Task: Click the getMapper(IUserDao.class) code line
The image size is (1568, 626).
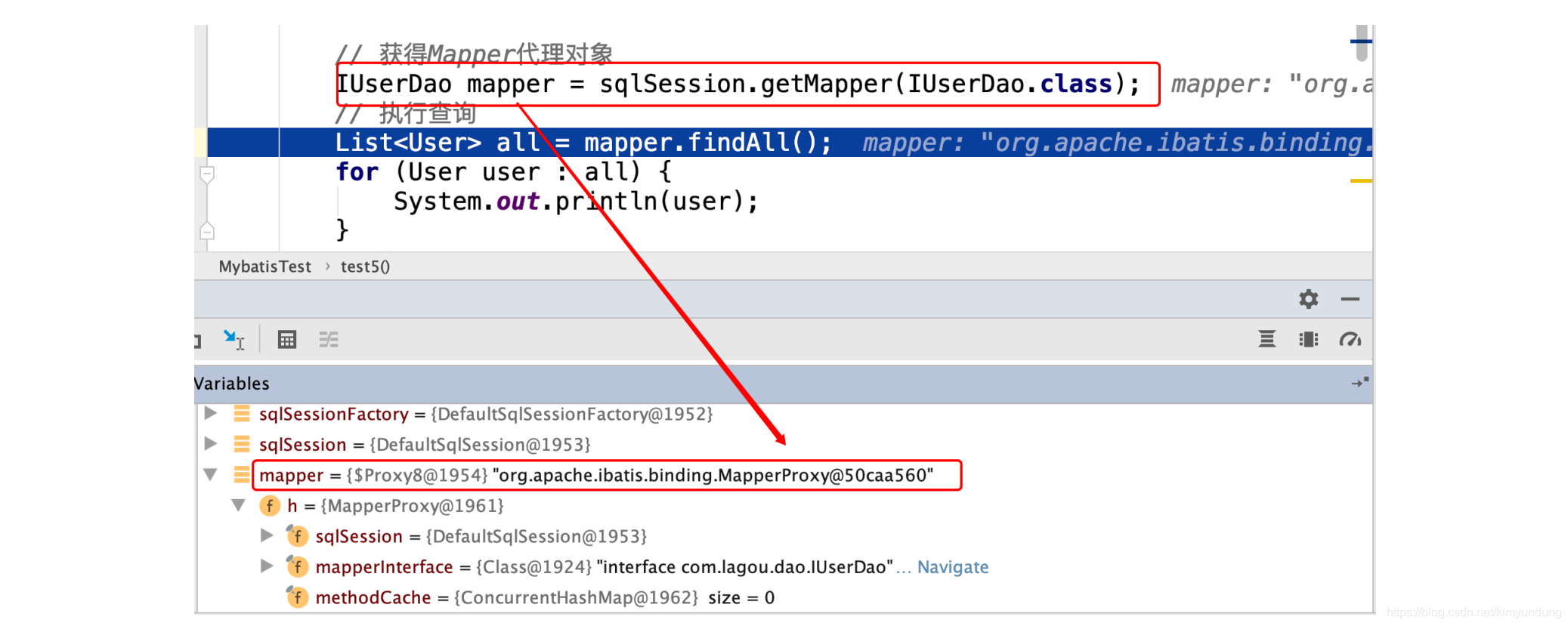Action: [x=738, y=84]
